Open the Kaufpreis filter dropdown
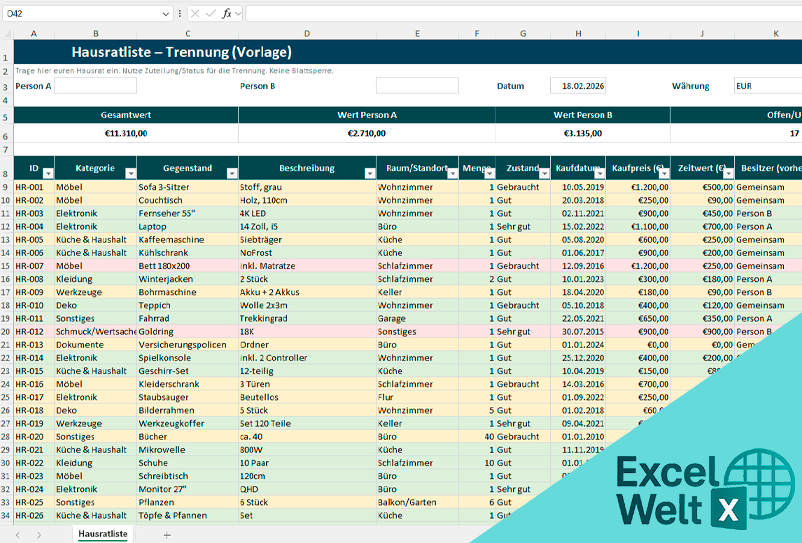The width and height of the screenshot is (802, 543). click(x=663, y=173)
